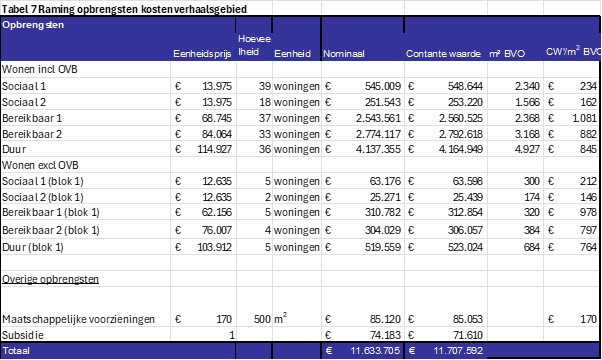The height and width of the screenshot is (360, 602).
Task: Click the CW per m² value 978
Action: [588, 212]
